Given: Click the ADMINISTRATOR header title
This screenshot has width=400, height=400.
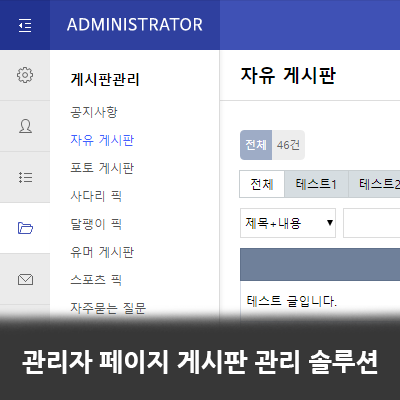Looking at the screenshot, I should (x=135, y=25).
